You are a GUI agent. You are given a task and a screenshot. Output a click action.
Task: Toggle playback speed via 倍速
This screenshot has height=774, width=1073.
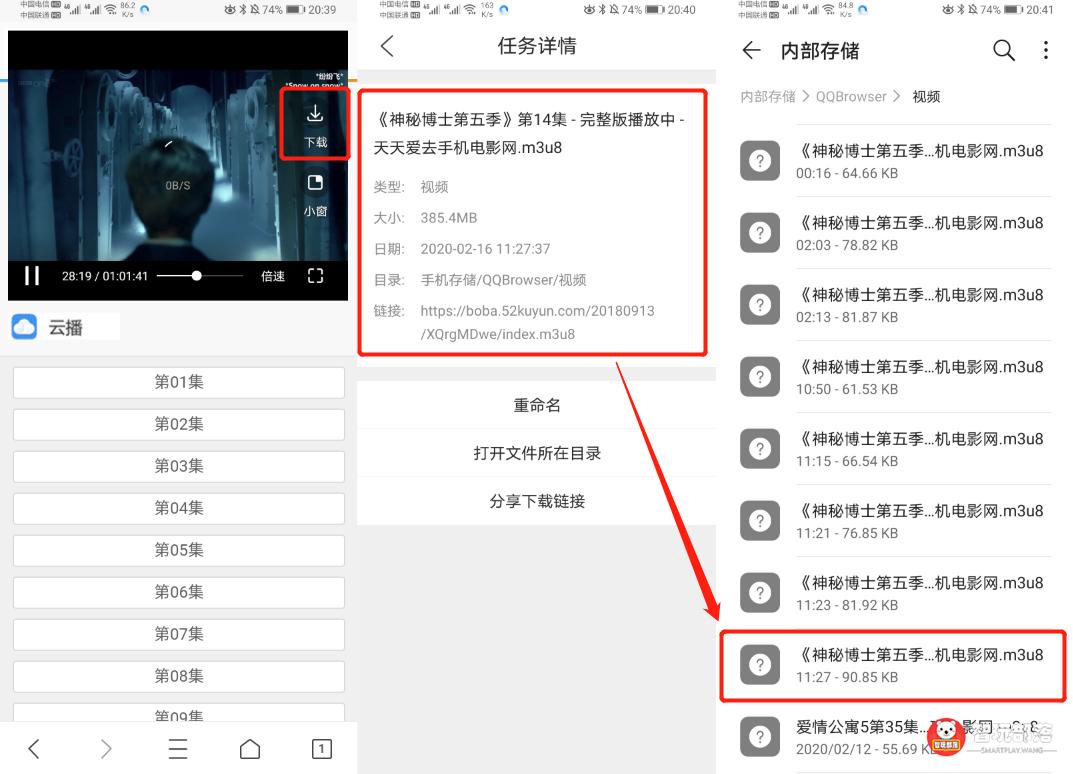coord(272,276)
